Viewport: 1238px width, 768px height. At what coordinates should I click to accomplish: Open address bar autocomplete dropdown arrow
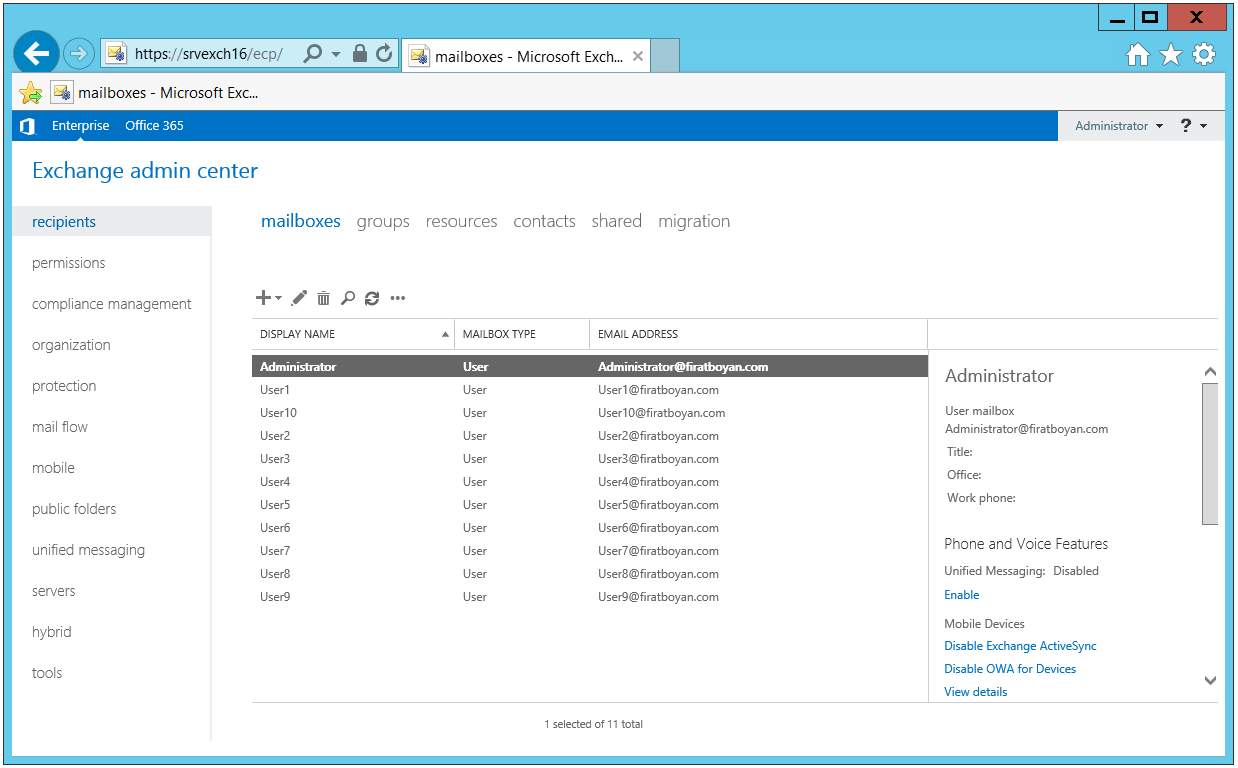[x=336, y=54]
